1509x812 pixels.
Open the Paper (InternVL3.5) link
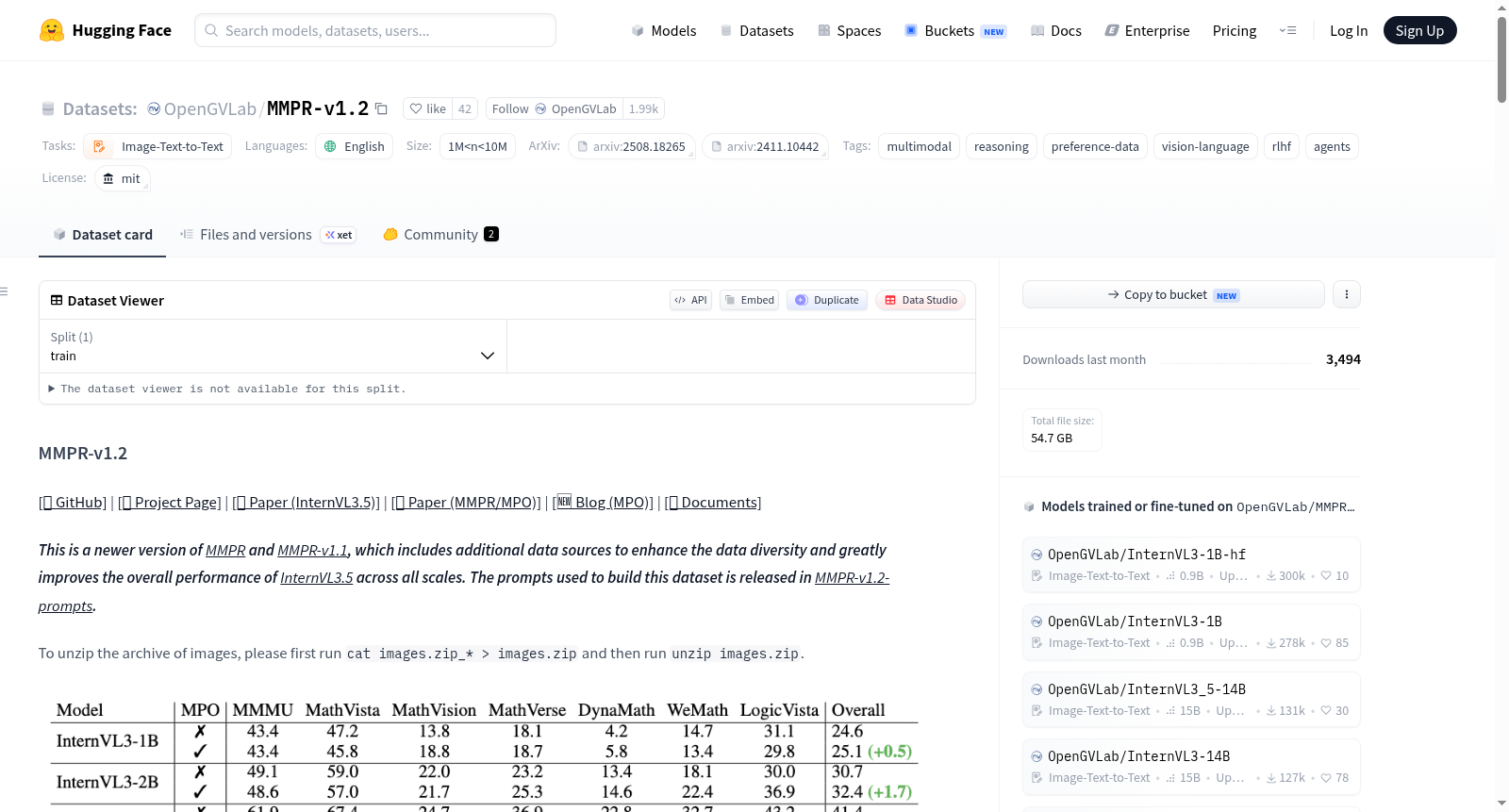click(x=306, y=503)
